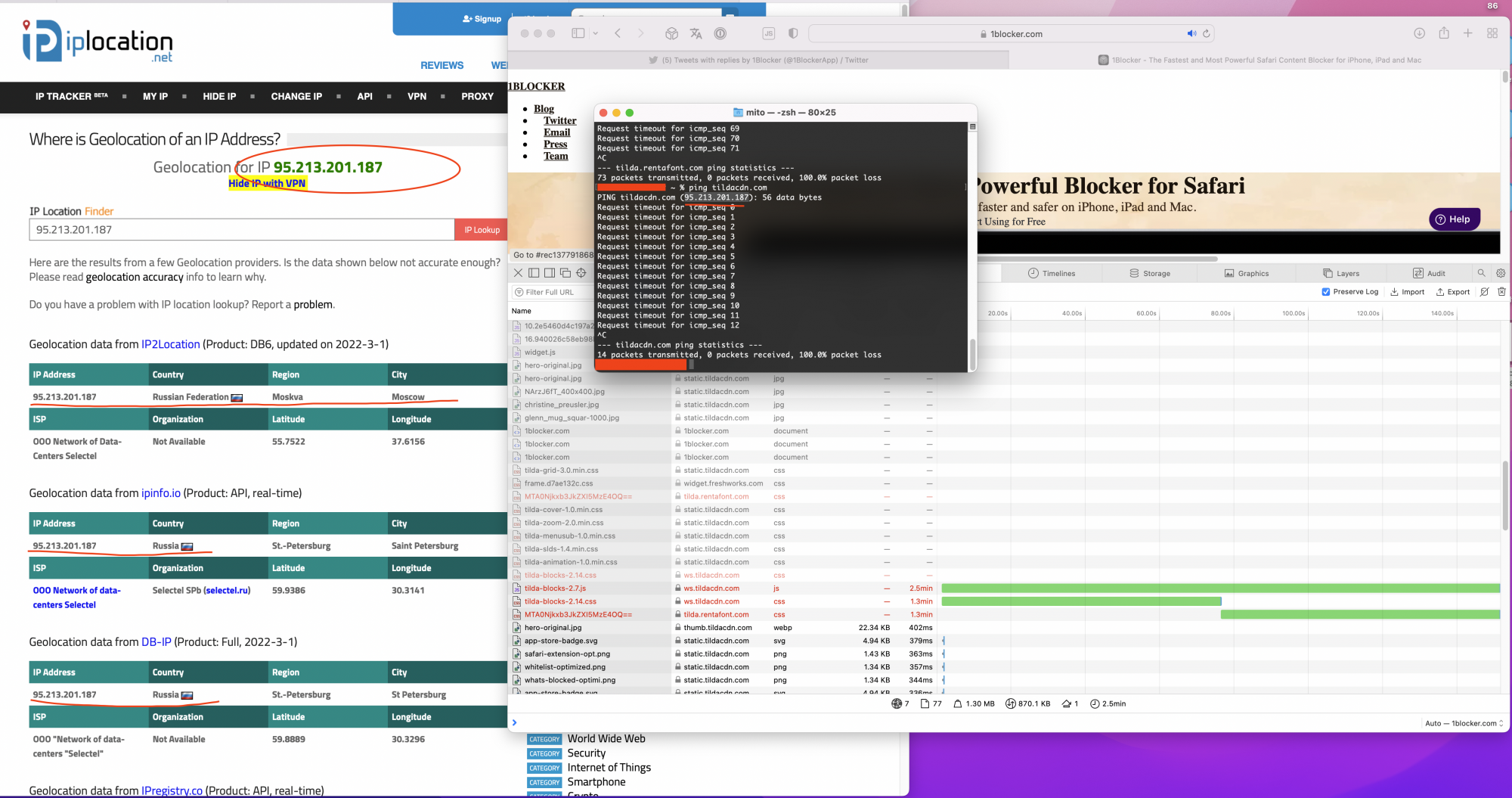Click the console prompt chevron in Web Inspector
This screenshot has height=798, width=1512.
[515, 722]
